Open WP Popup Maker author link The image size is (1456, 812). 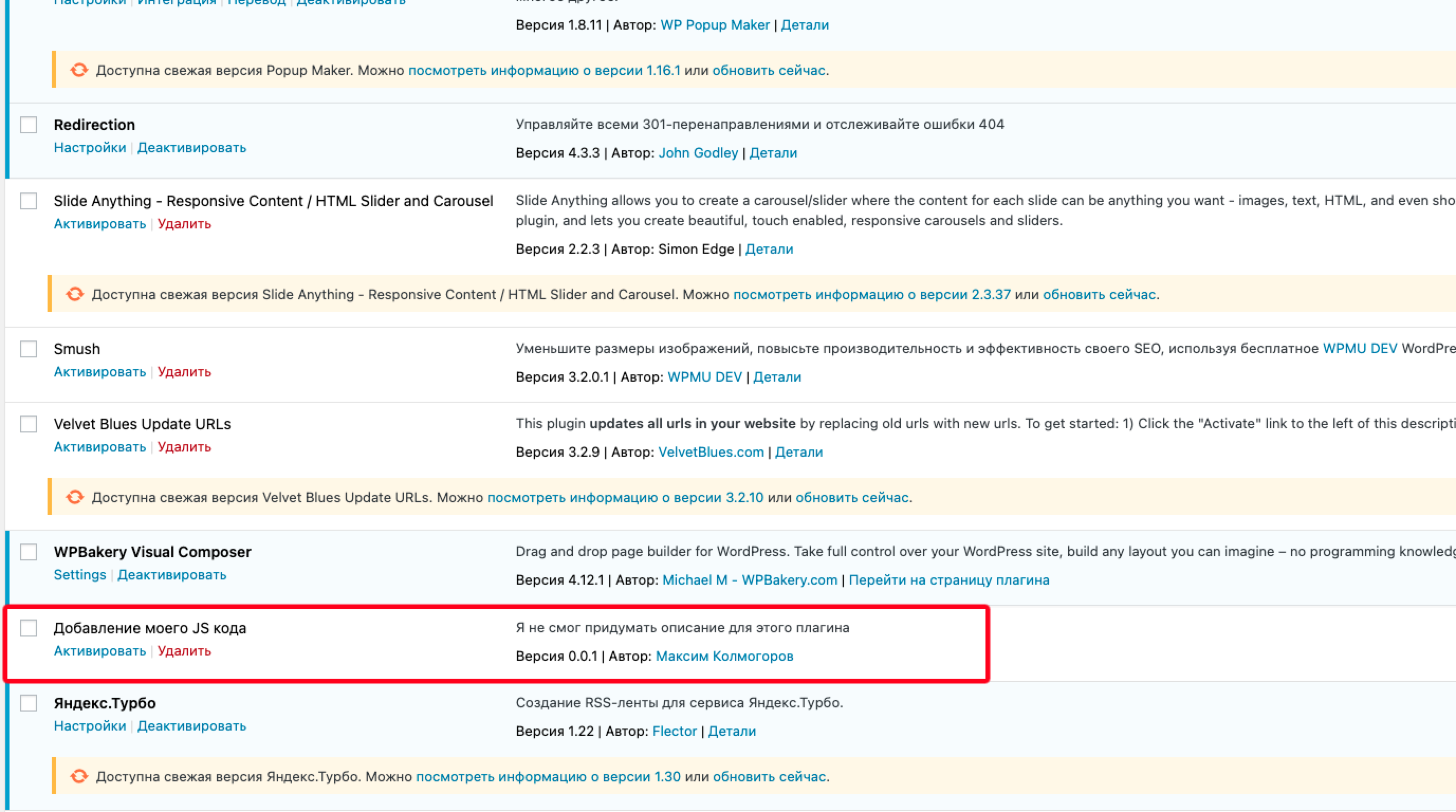click(x=715, y=25)
